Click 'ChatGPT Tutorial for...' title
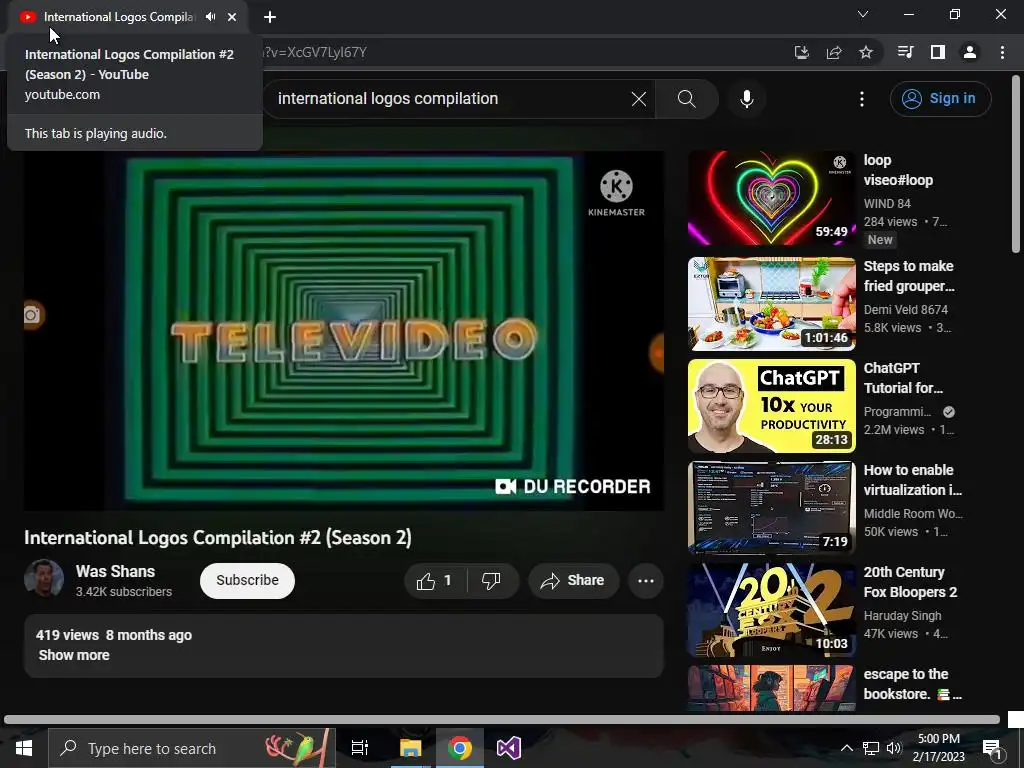Screen dimensions: 1024x768 click(x=903, y=377)
